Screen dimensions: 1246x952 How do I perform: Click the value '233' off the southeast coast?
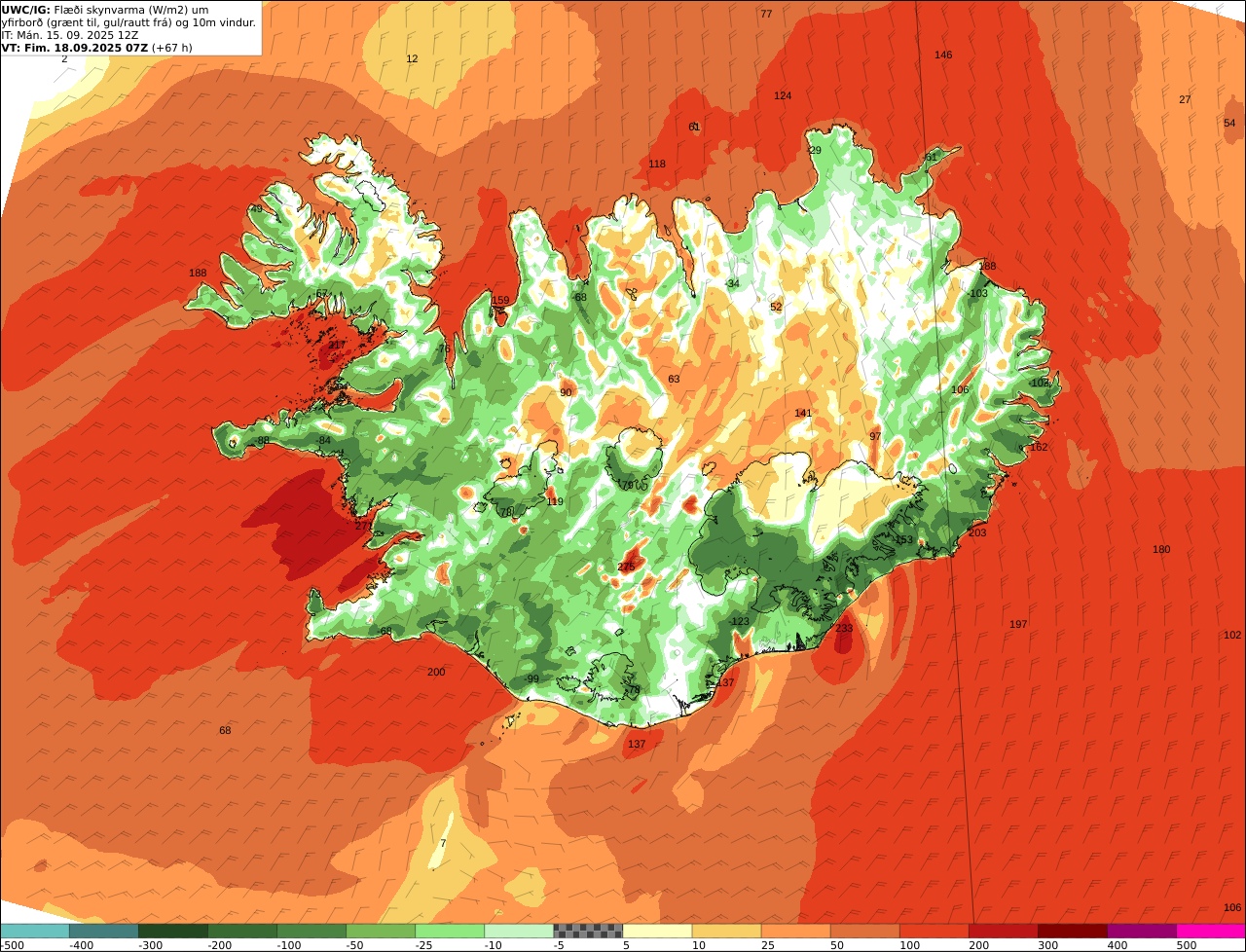844,628
